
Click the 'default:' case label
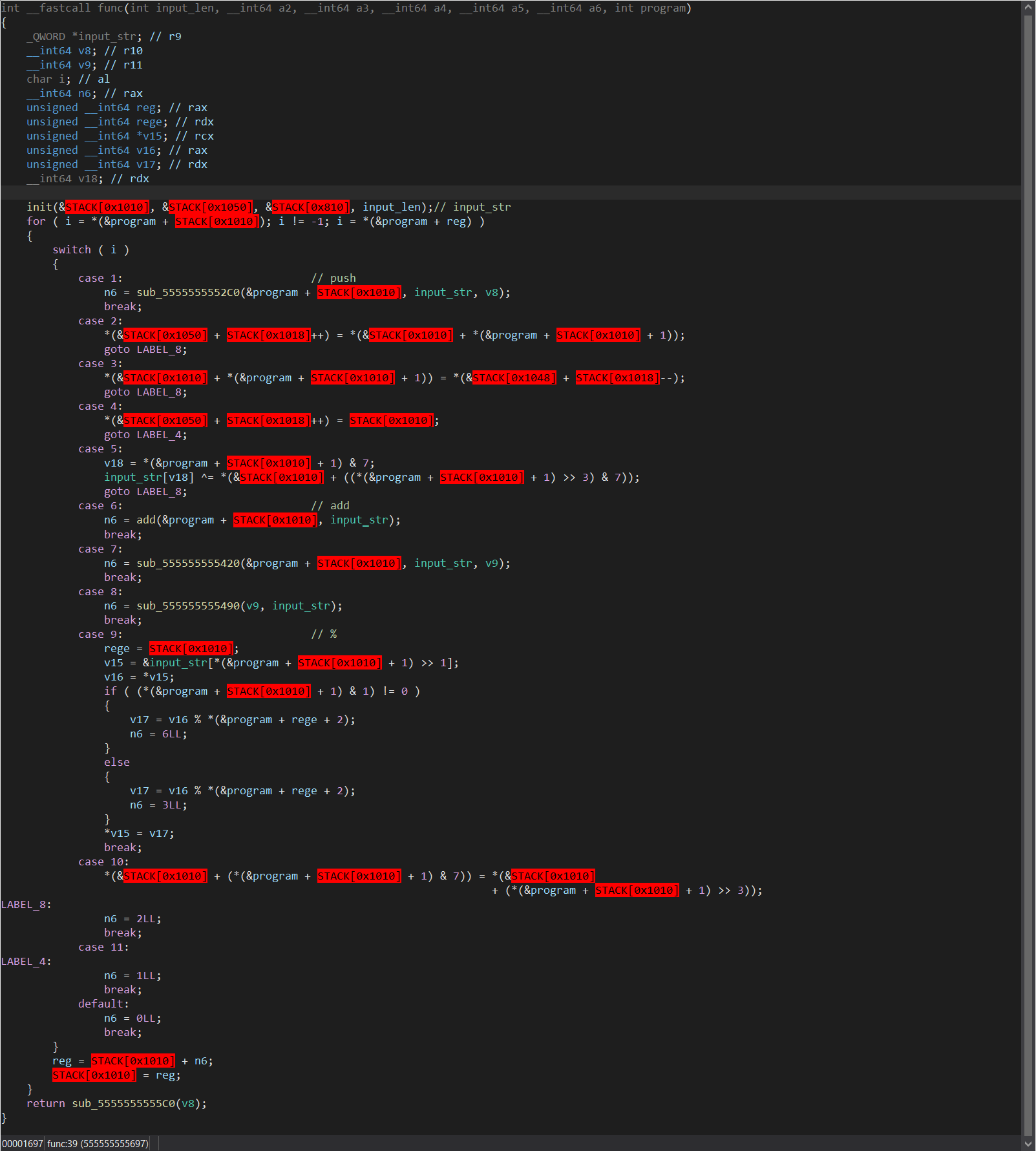click(x=103, y=1004)
